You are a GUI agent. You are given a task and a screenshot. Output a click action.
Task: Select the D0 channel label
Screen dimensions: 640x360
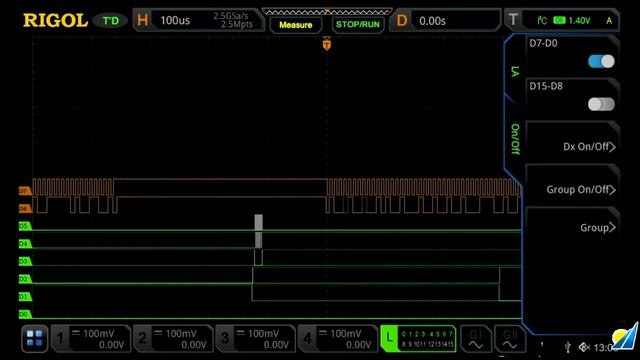24,314
